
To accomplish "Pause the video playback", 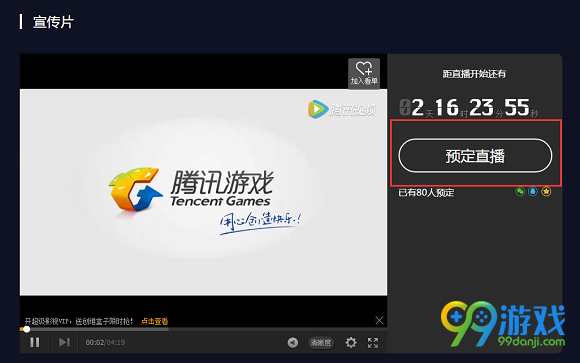I will point(35,342).
